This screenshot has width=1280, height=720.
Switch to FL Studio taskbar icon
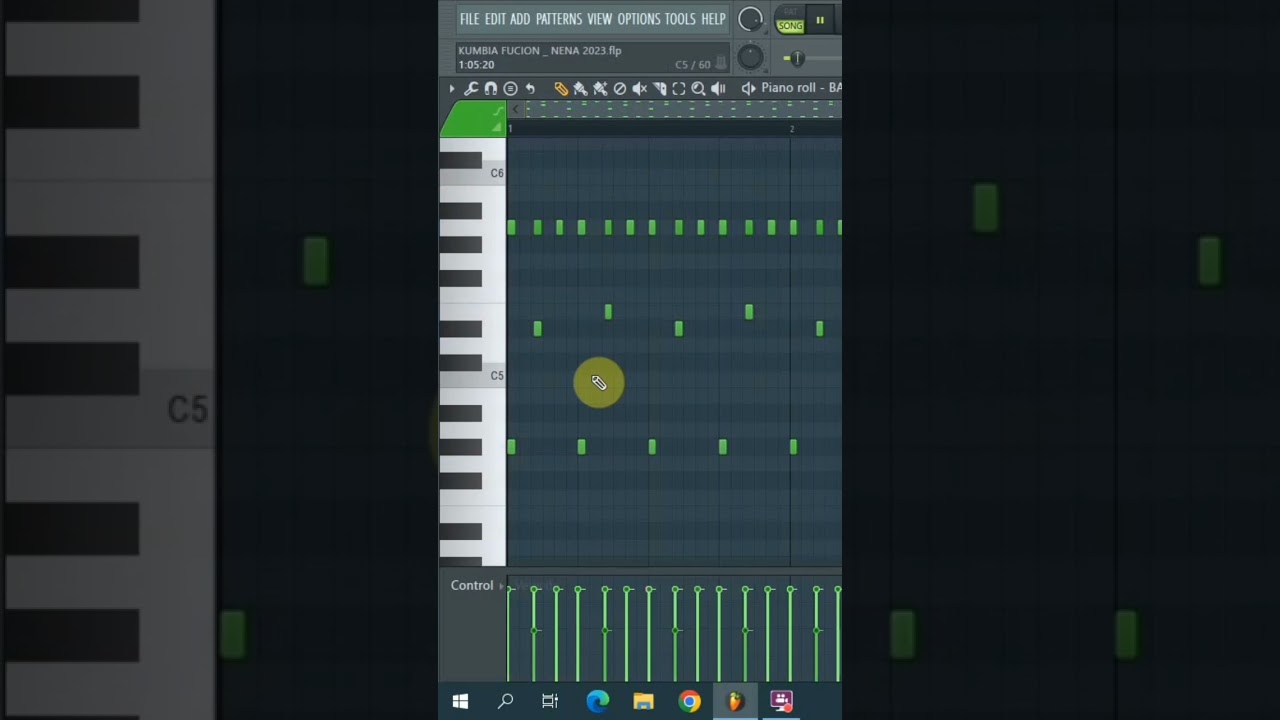tap(735, 701)
